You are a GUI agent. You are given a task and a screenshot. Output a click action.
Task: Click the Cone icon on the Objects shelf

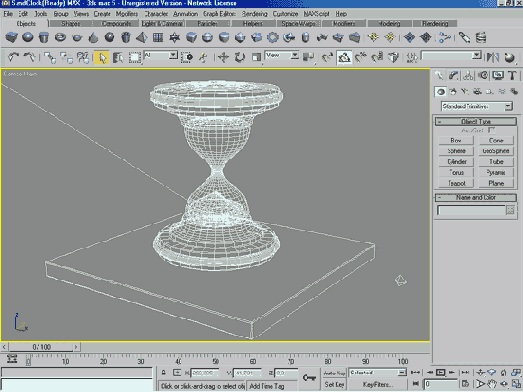[93, 37]
